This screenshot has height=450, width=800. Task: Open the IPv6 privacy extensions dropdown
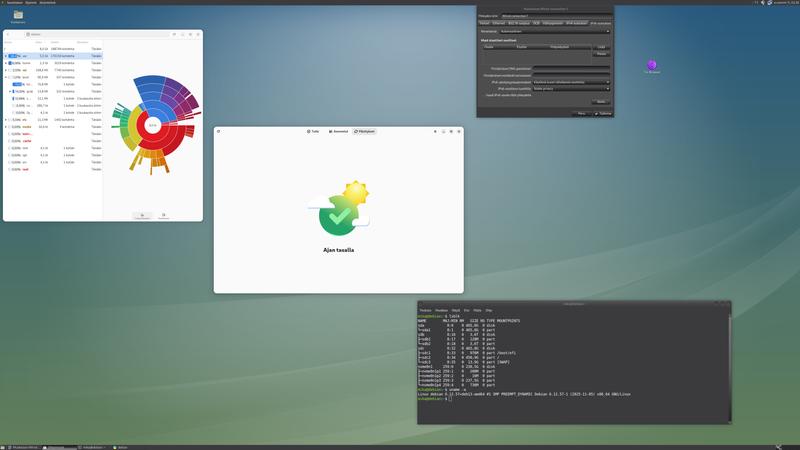[571, 88]
